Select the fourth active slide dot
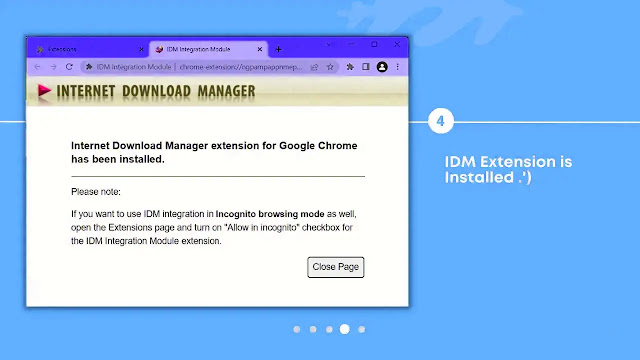This screenshot has width=640, height=360. click(x=345, y=329)
